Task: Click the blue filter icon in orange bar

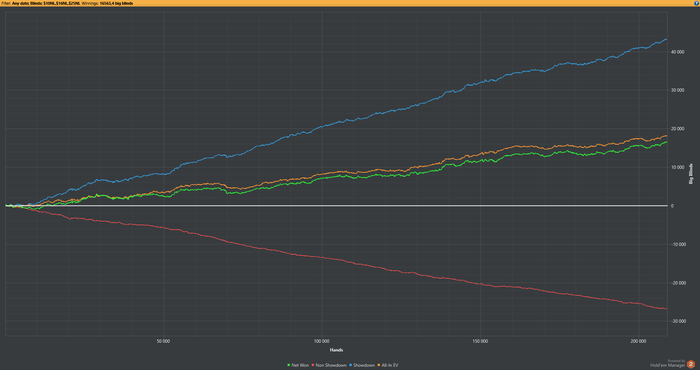Action: pyautogui.click(x=696, y=3)
